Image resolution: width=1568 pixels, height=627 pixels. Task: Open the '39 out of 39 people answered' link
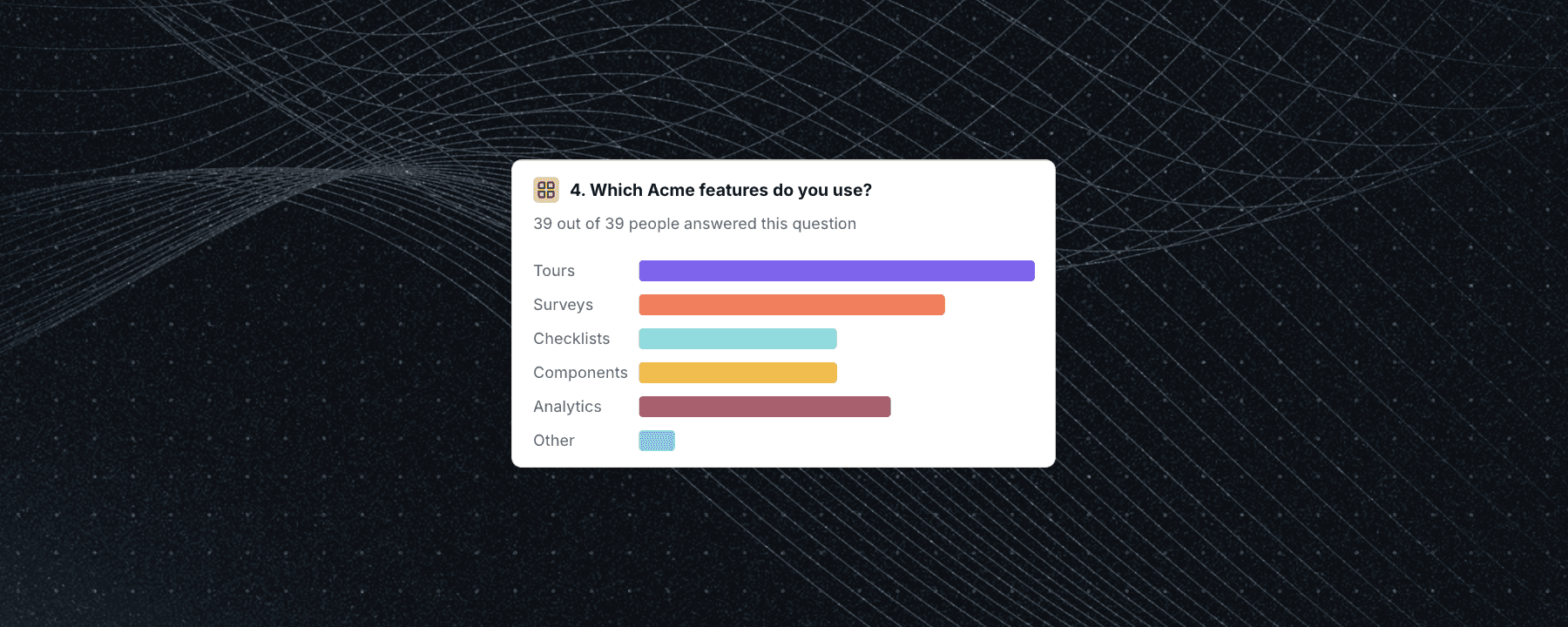click(x=695, y=223)
